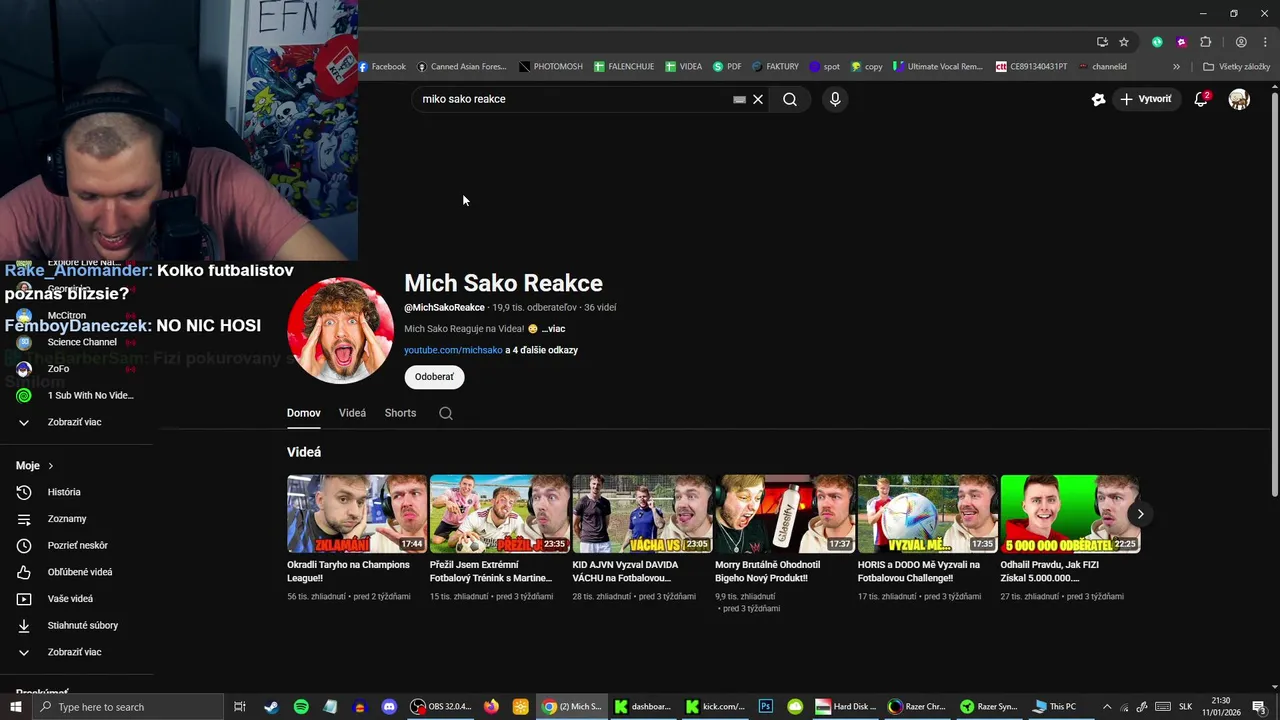Open the Přežil Jsem Extrémní Fotbalový Trénink video thumbnail
The image size is (1280, 720).
coord(500,514)
